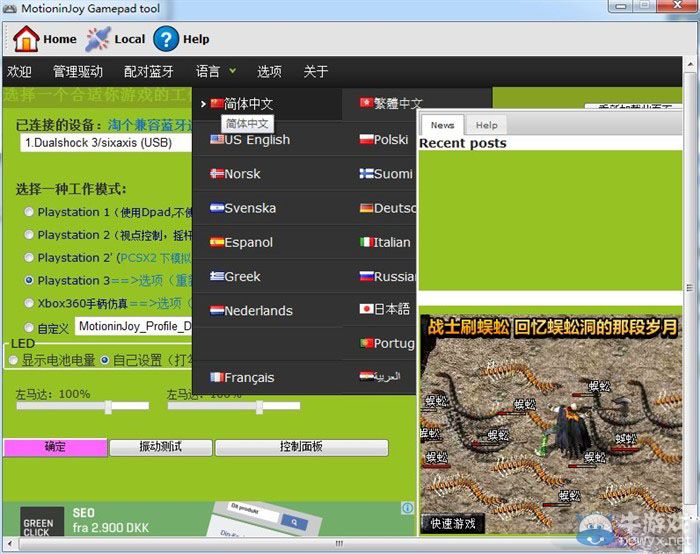Switch to the News tab
Viewport: 700px width, 554px height.
pos(442,125)
